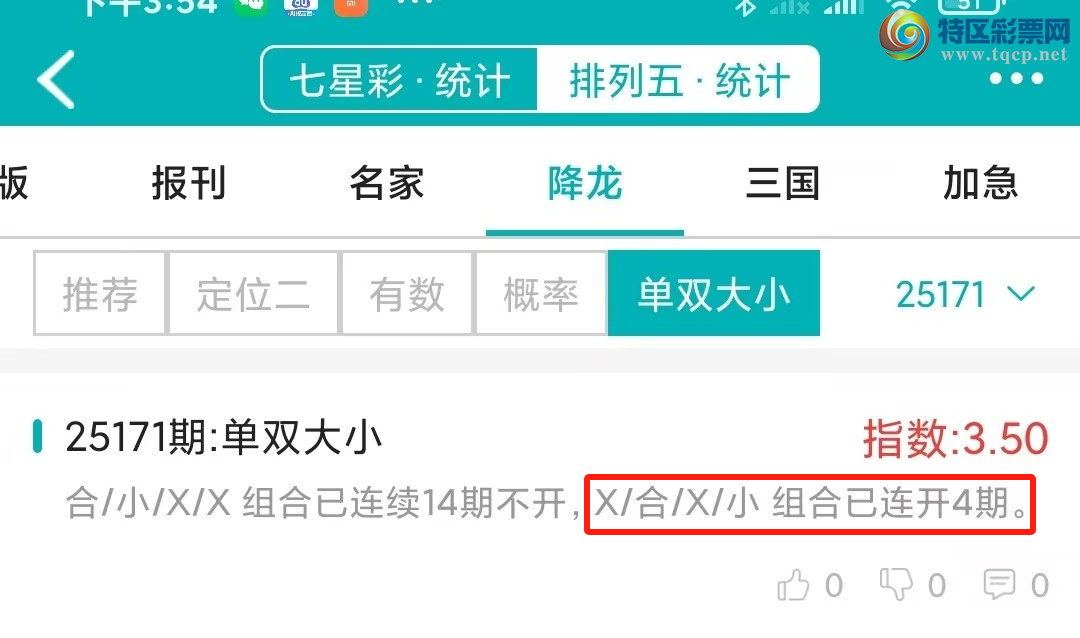Tap the back arrow icon
This screenshot has height=638, width=1080.
[56, 79]
